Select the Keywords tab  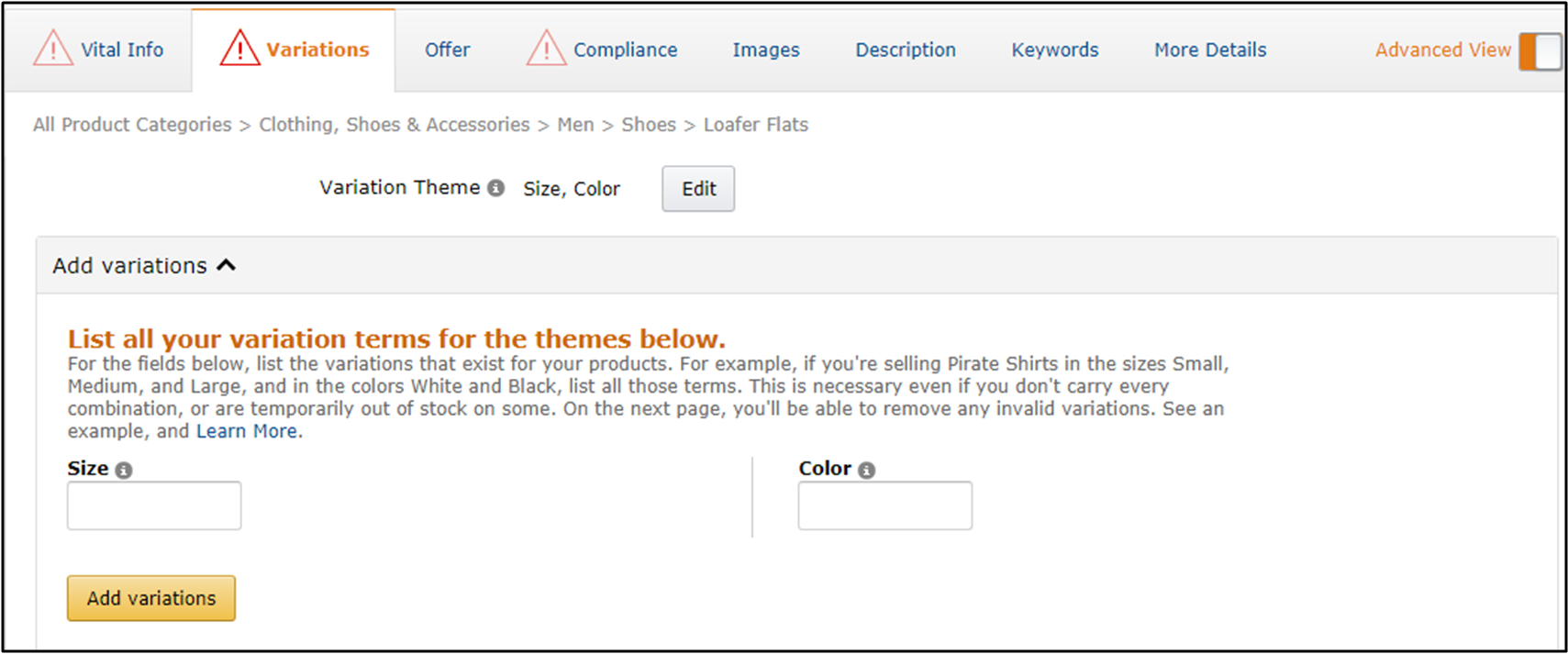tap(1054, 50)
